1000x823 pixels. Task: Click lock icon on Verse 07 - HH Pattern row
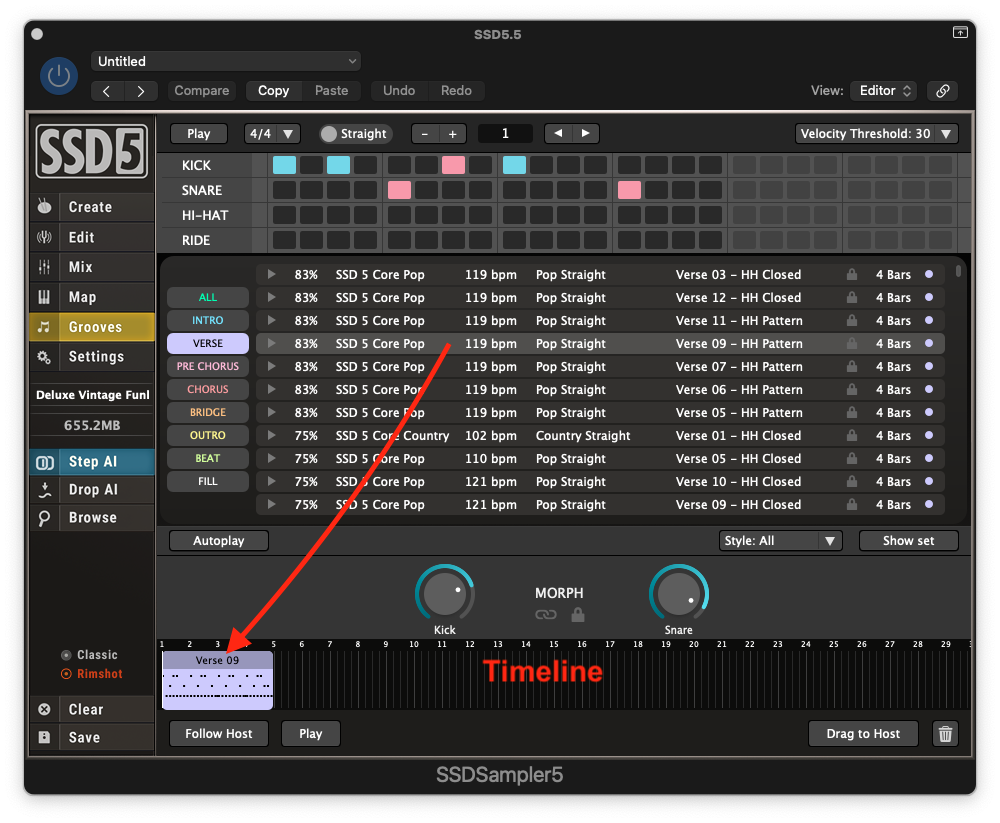[x=851, y=366]
